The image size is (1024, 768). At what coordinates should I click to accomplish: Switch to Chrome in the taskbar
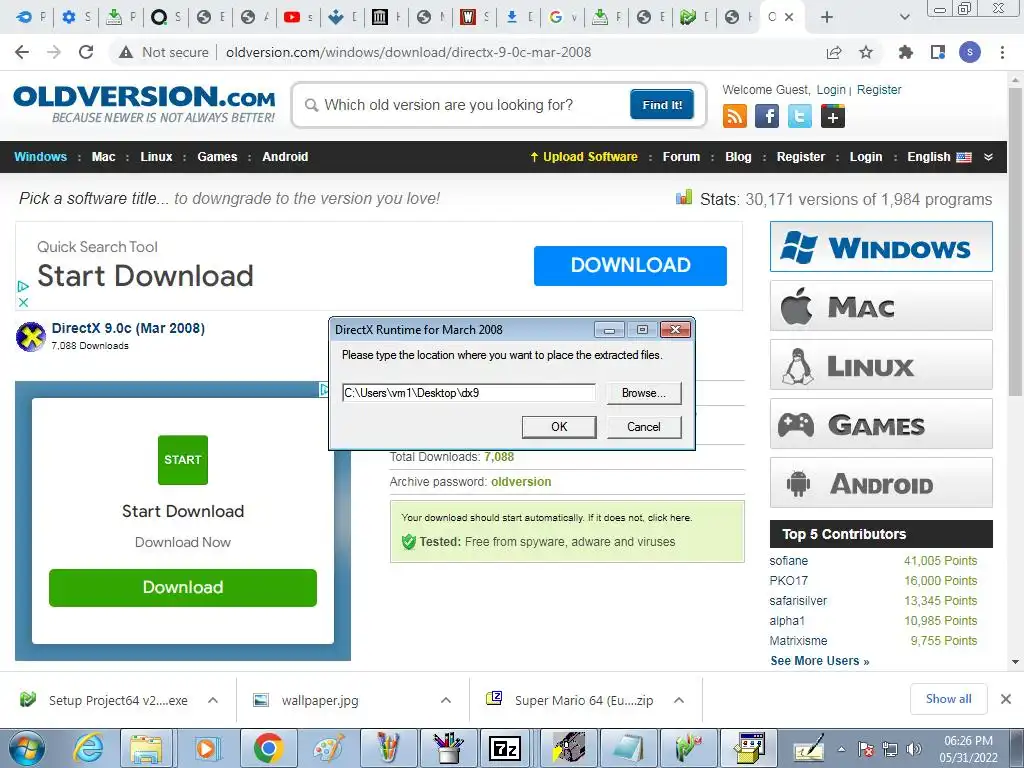click(x=268, y=748)
